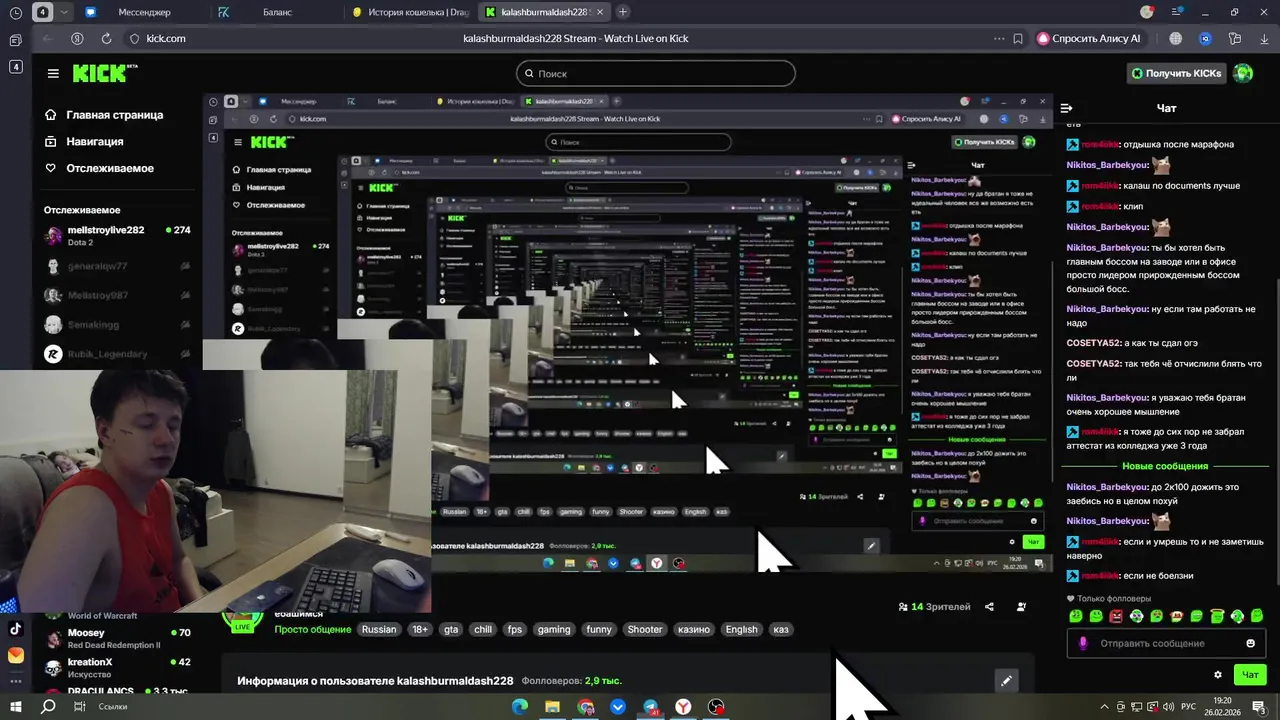Click the fps stream tag

[x=515, y=629]
